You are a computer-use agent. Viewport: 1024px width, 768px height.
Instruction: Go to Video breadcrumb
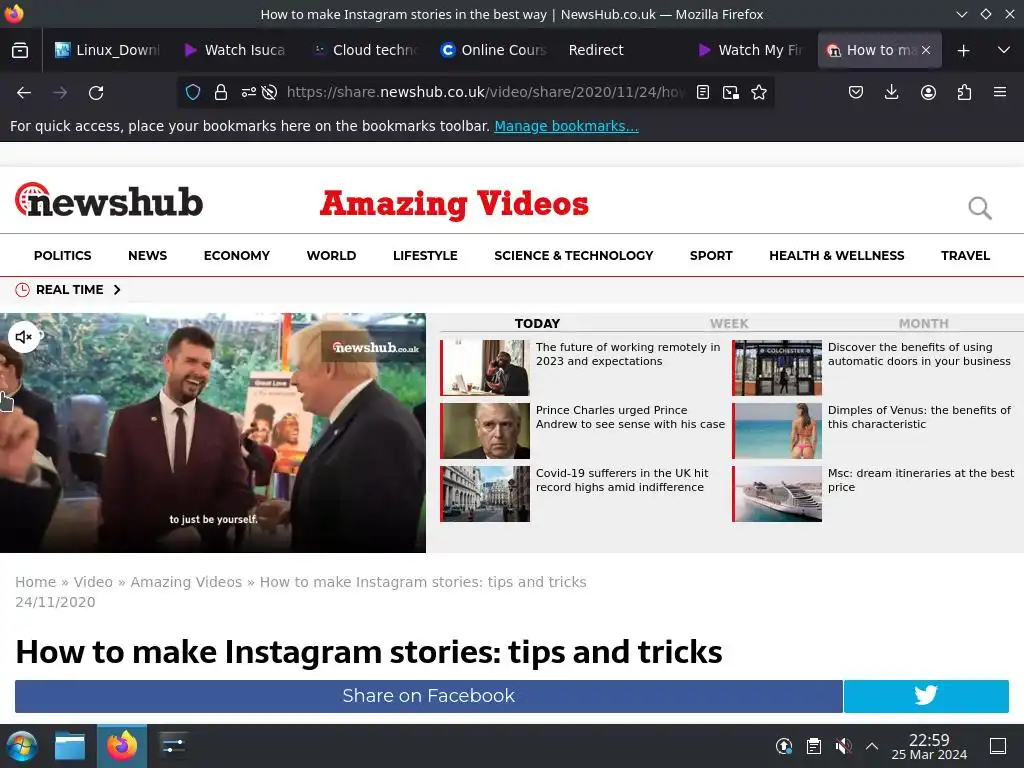(93, 582)
